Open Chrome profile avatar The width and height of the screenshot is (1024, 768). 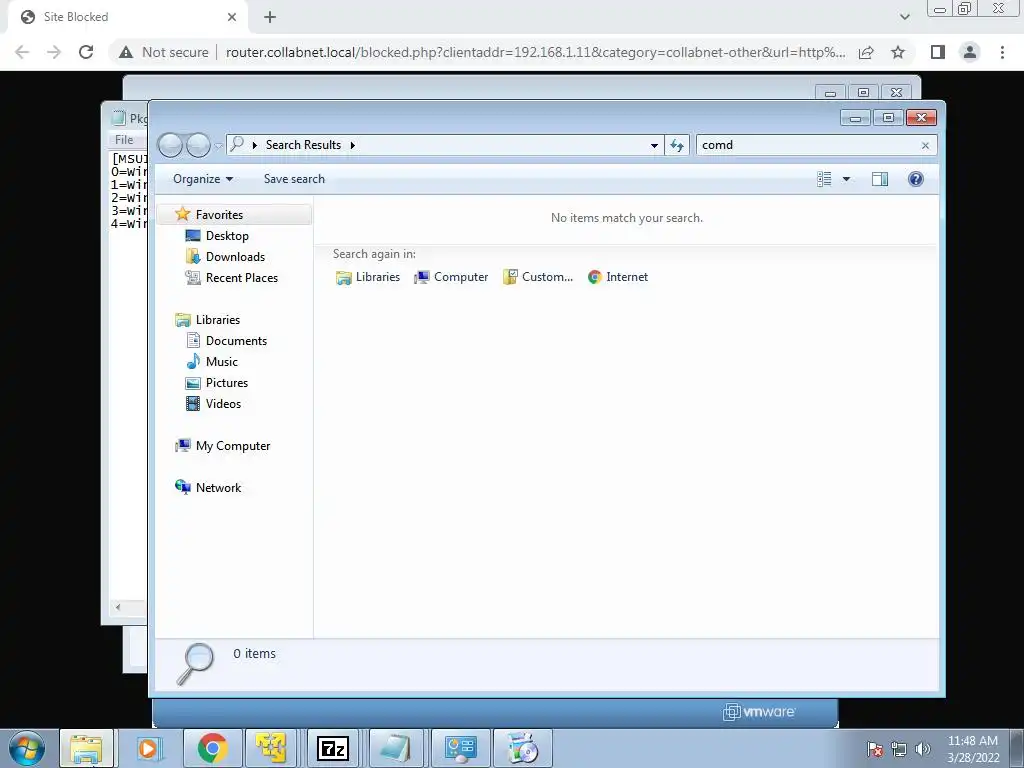970,52
